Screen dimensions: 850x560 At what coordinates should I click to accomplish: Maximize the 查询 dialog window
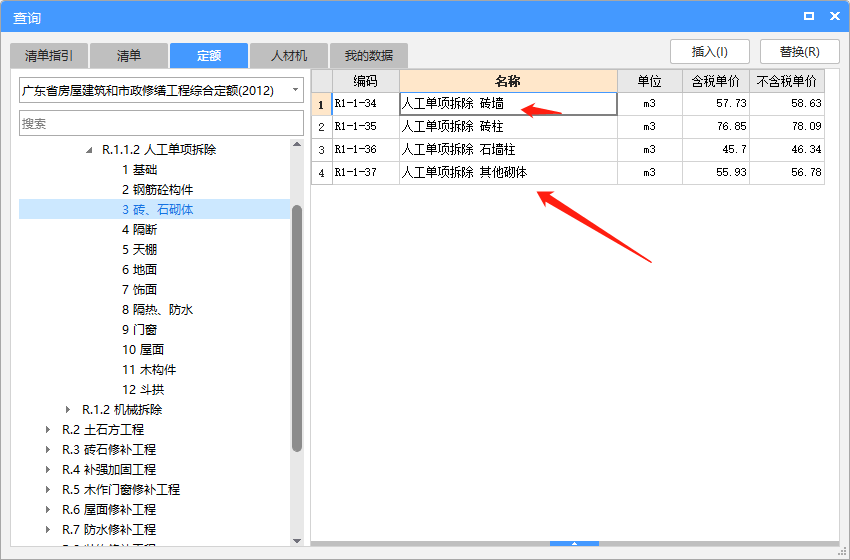(x=809, y=16)
